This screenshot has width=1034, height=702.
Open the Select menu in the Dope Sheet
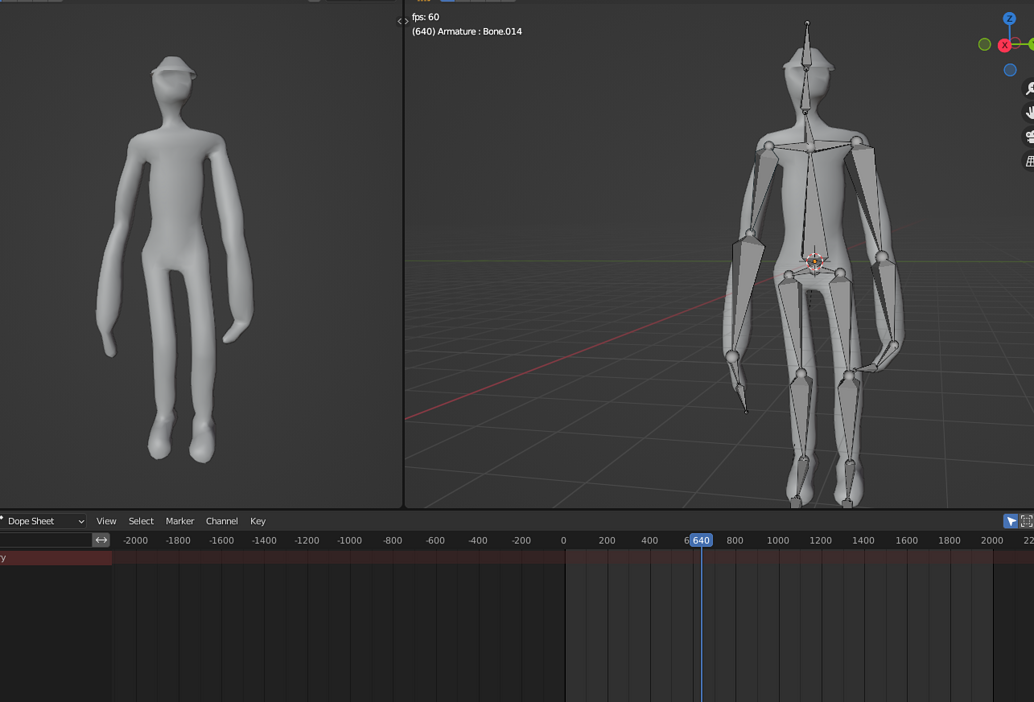click(x=140, y=521)
